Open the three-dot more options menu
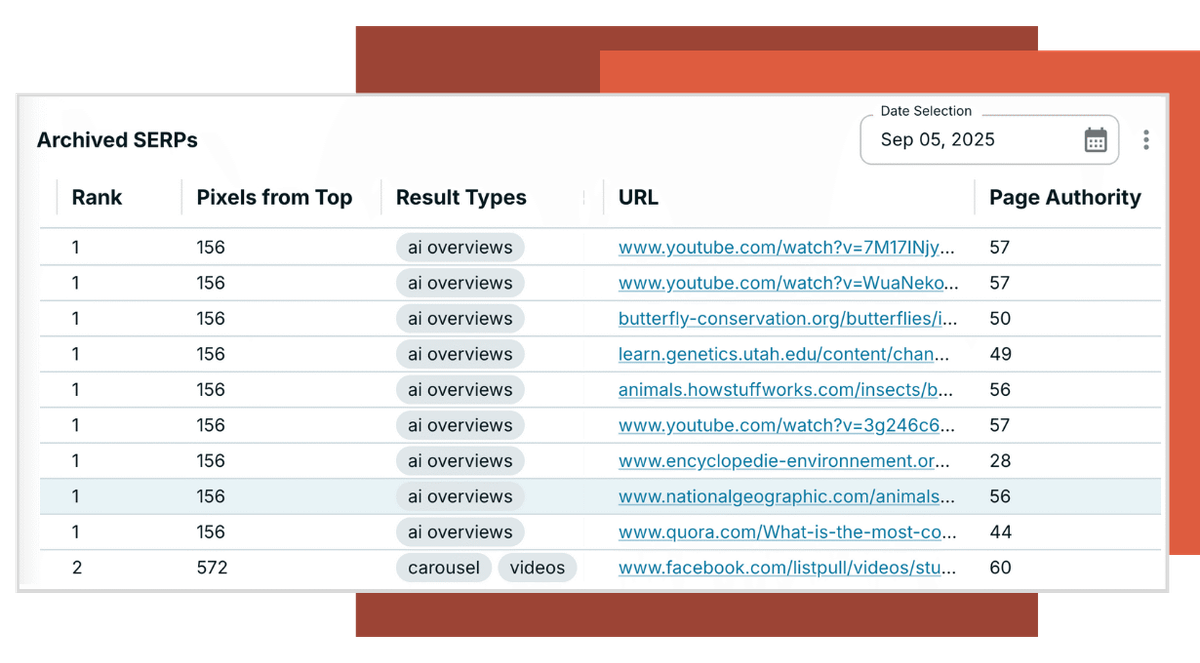1200x663 pixels. [1146, 140]
